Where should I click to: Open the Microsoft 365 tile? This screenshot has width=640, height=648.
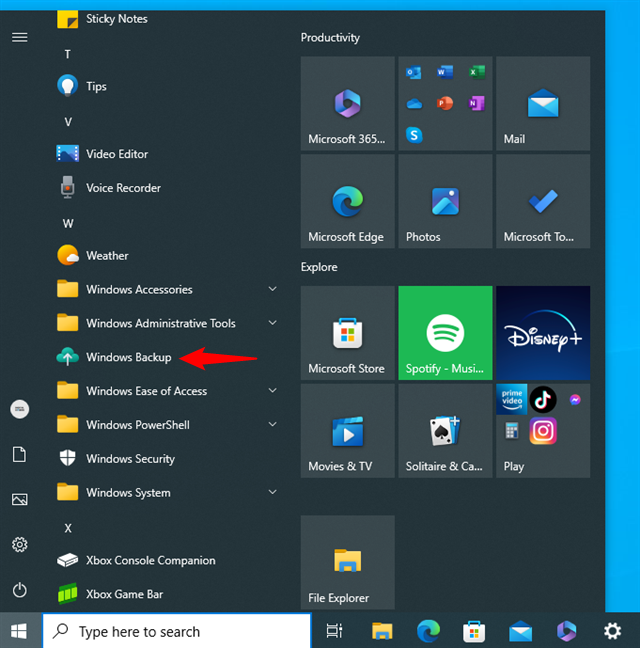(x=347, y=103)
